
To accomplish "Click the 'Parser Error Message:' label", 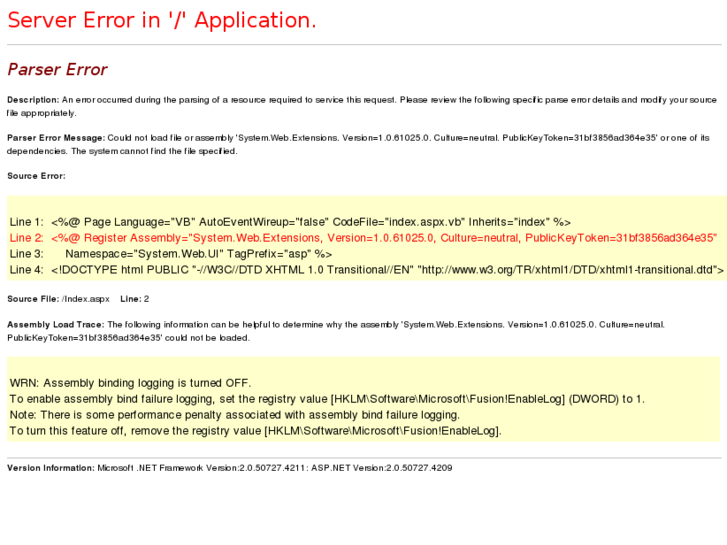I will click(56, 138).
